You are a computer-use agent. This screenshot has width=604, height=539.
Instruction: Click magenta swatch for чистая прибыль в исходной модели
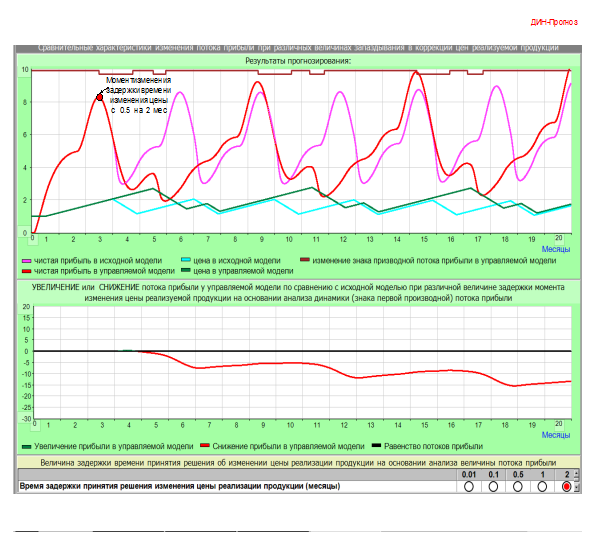coord(27,259)
